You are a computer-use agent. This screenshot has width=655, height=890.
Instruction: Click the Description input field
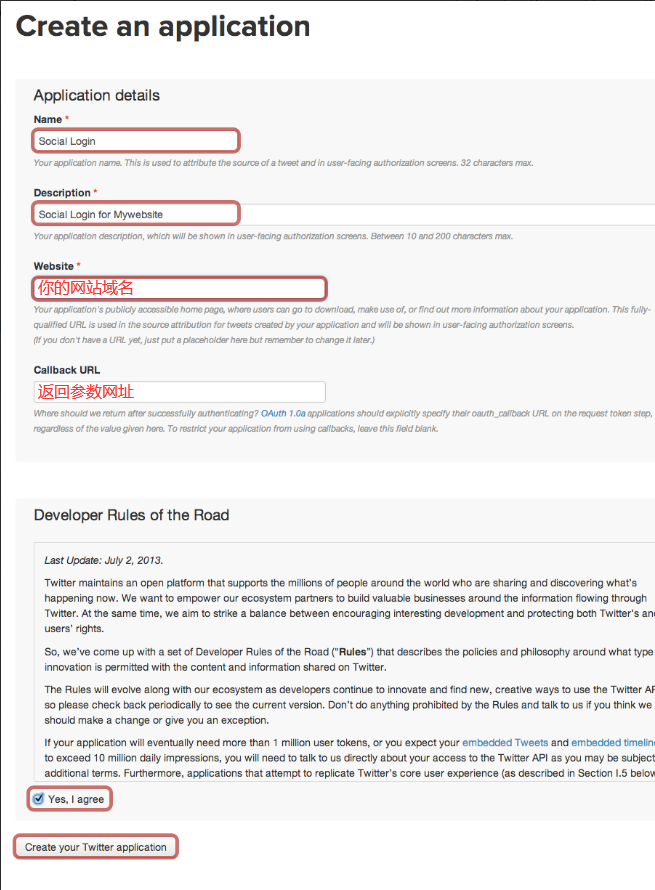pyautogui.click(x=344, y=215)
